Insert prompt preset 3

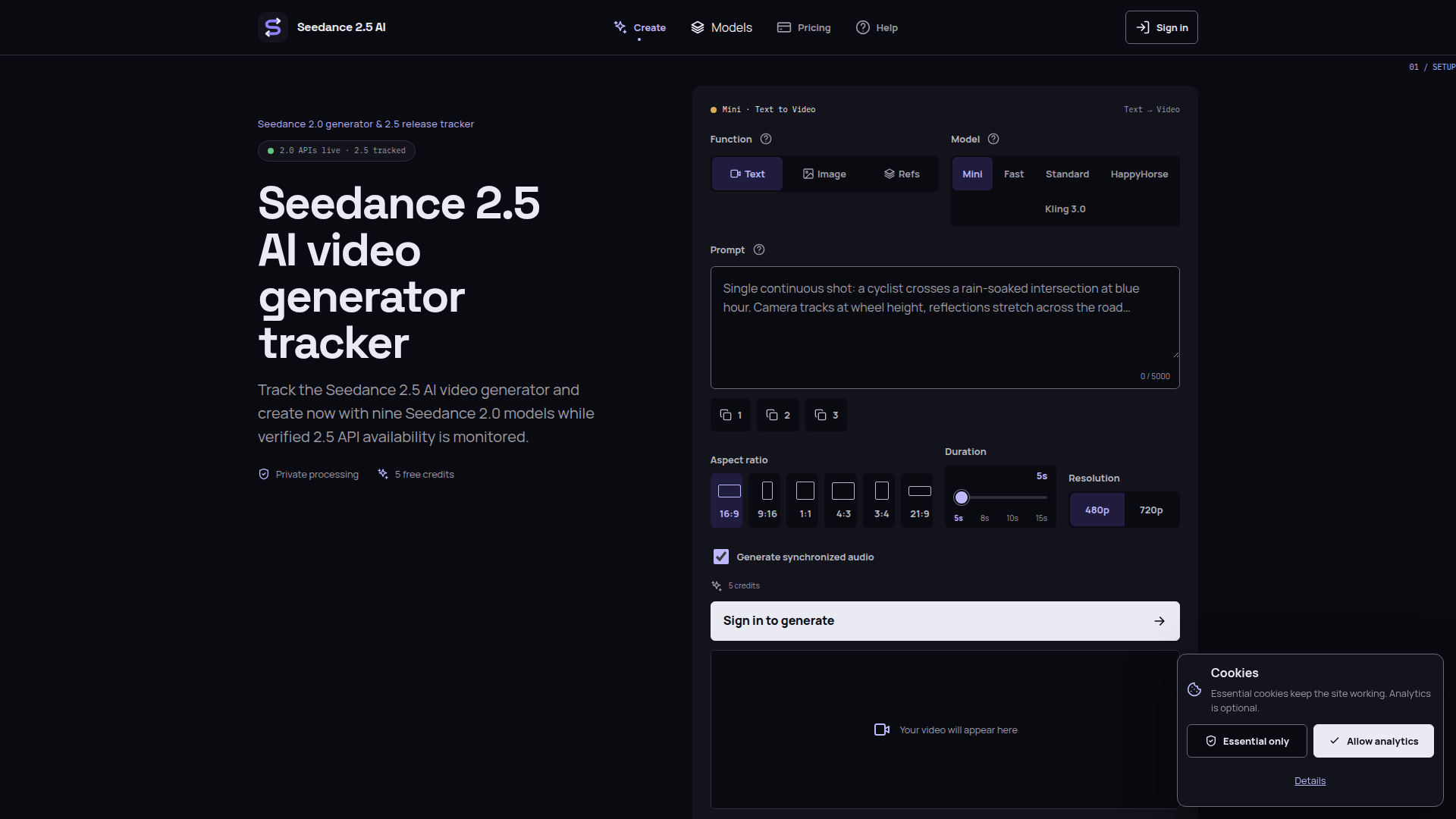coord(826,415)
